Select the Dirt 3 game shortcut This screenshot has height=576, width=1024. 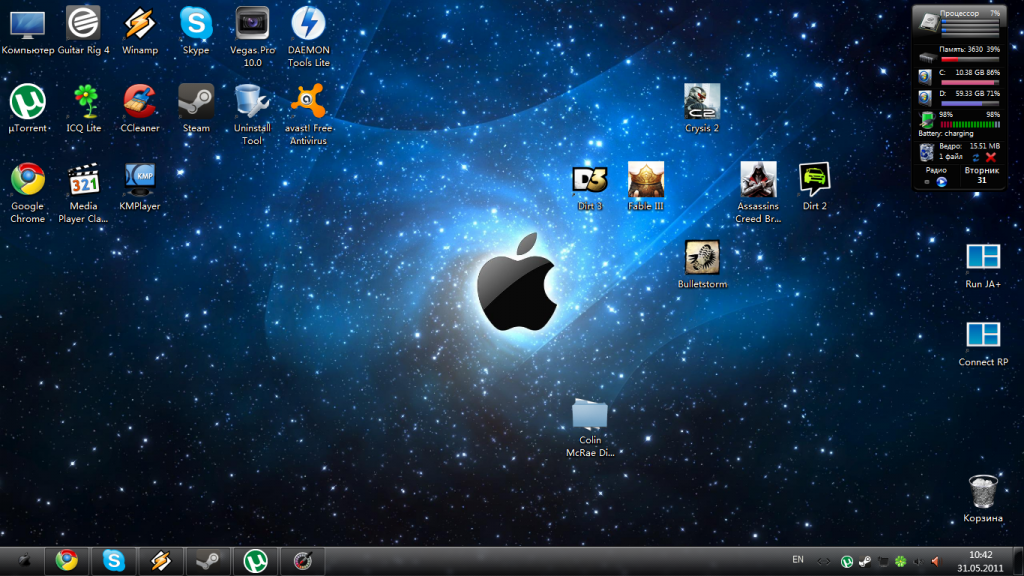590,187
